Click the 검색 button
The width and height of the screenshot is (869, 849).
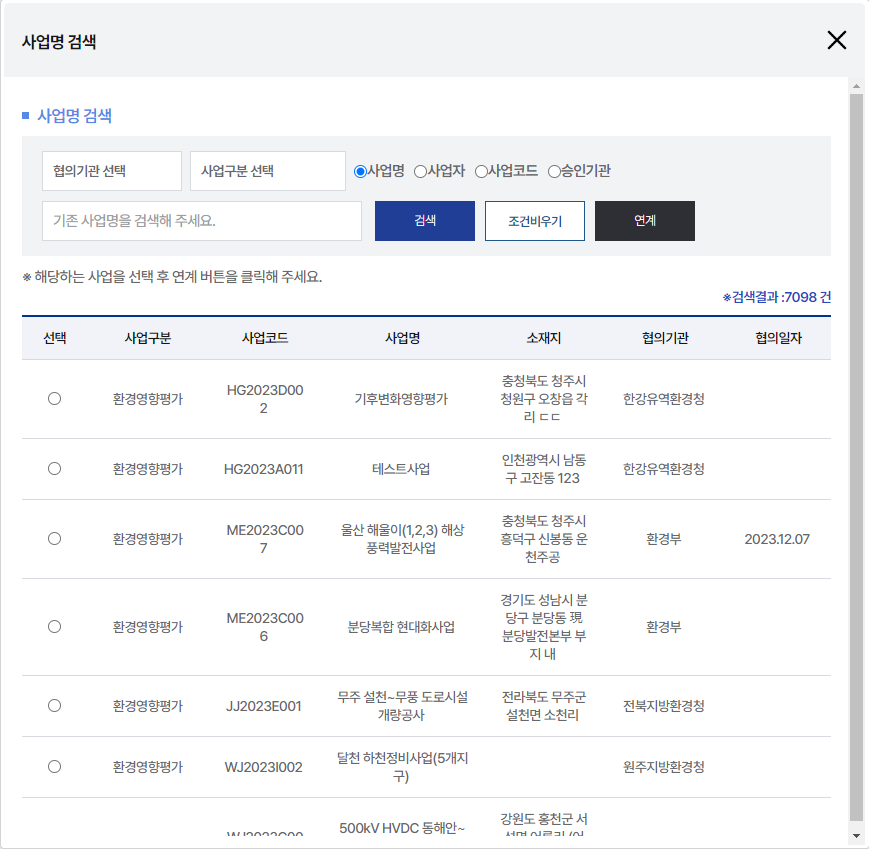[424, 221]
